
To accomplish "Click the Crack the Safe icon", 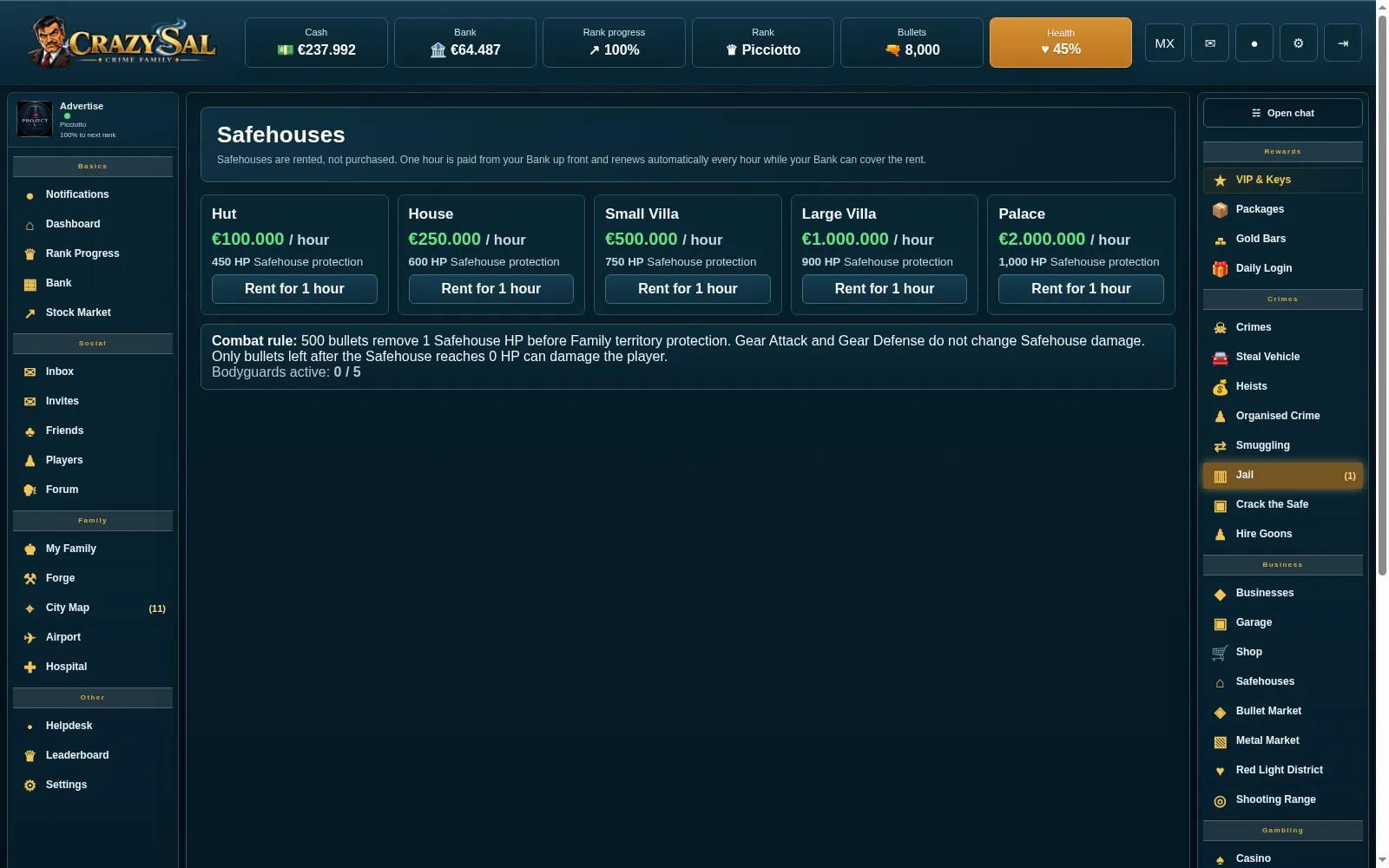I will (1220, 505).
